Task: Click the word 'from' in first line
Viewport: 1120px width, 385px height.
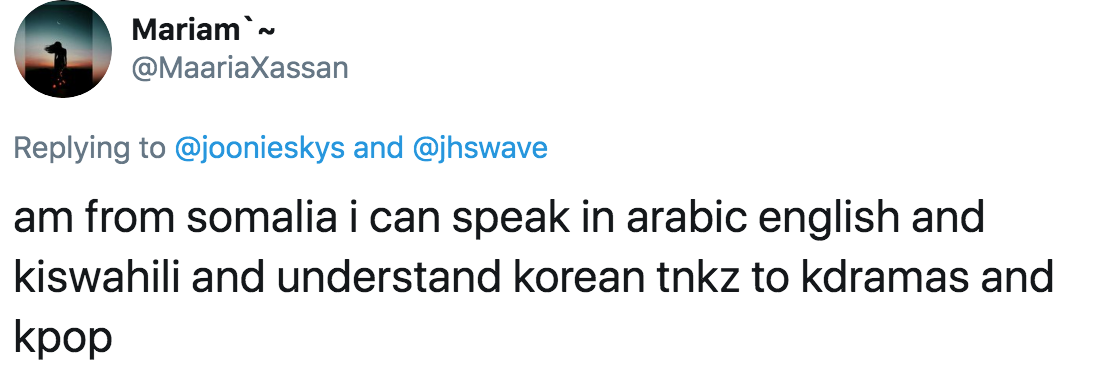Action: tap(130, 218)
